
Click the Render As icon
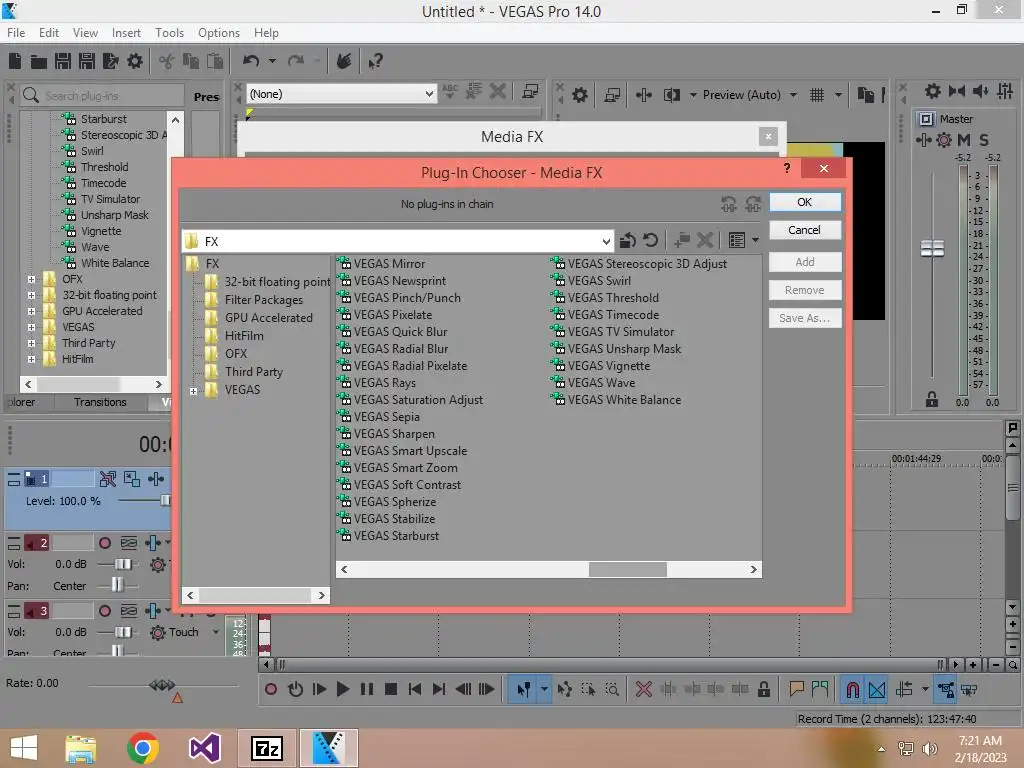[x=110, y=61]
